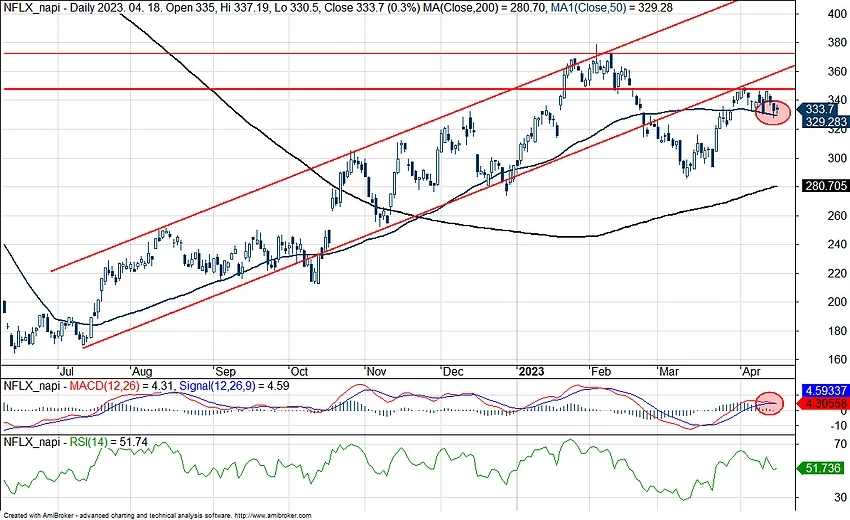Click the NFLX_napi Daily chart title text
This screenshot has width=850, height=520.
coord(51,8)
